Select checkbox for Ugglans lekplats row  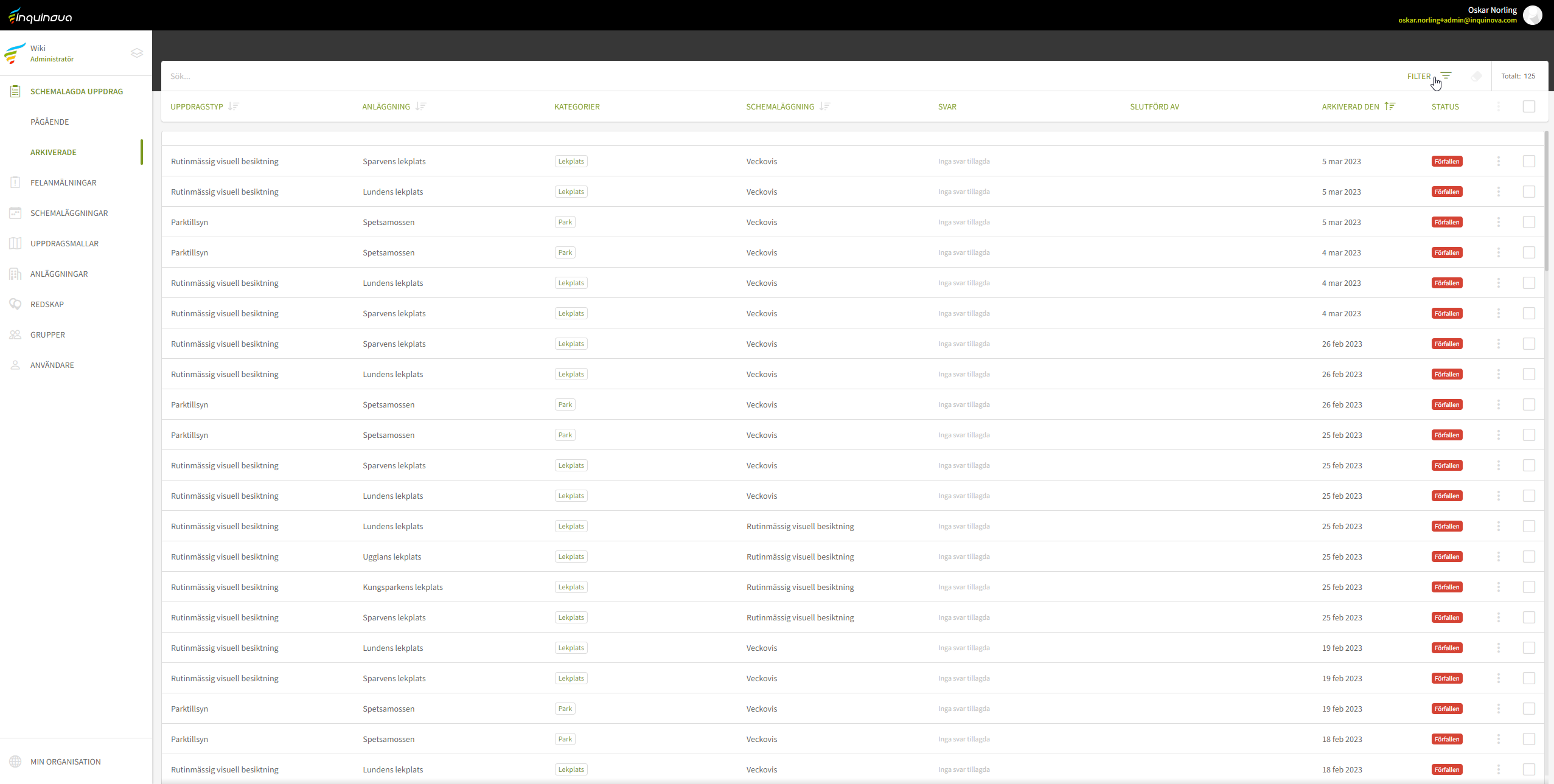1528,557
